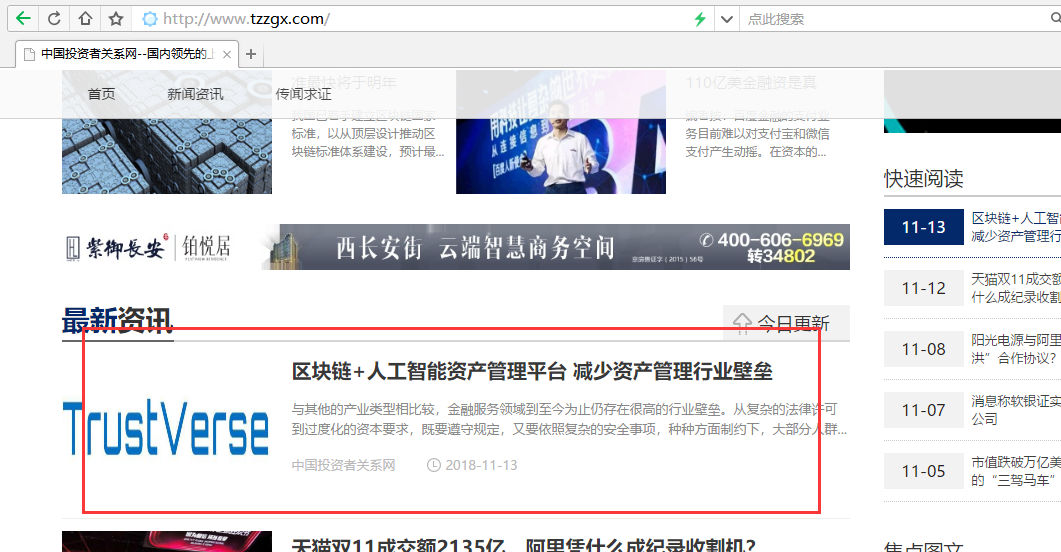1061x552 pixels.
Task: Open quick-read item 市值跌破万亿美
Action: click(1016, 471)
